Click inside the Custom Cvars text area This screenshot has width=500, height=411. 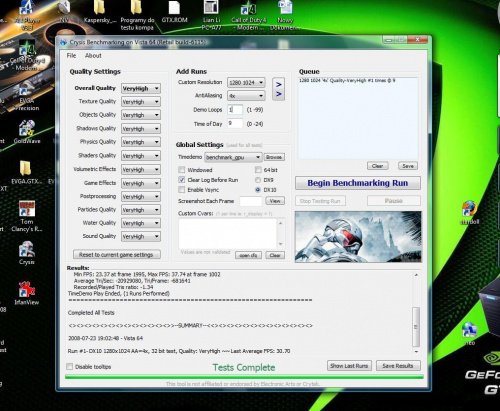[228, 233]
